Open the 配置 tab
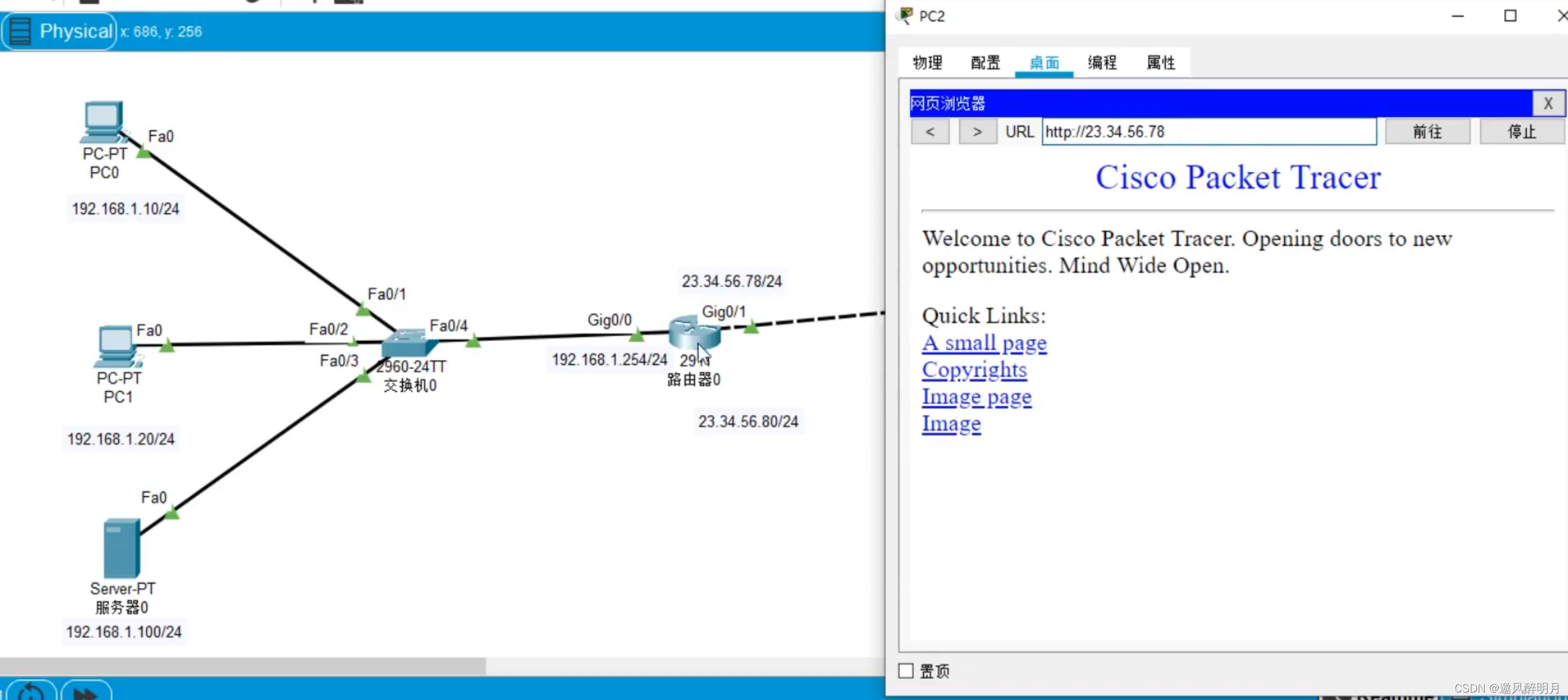Screen dimensions: 1568x700 (x=986, y=63)
